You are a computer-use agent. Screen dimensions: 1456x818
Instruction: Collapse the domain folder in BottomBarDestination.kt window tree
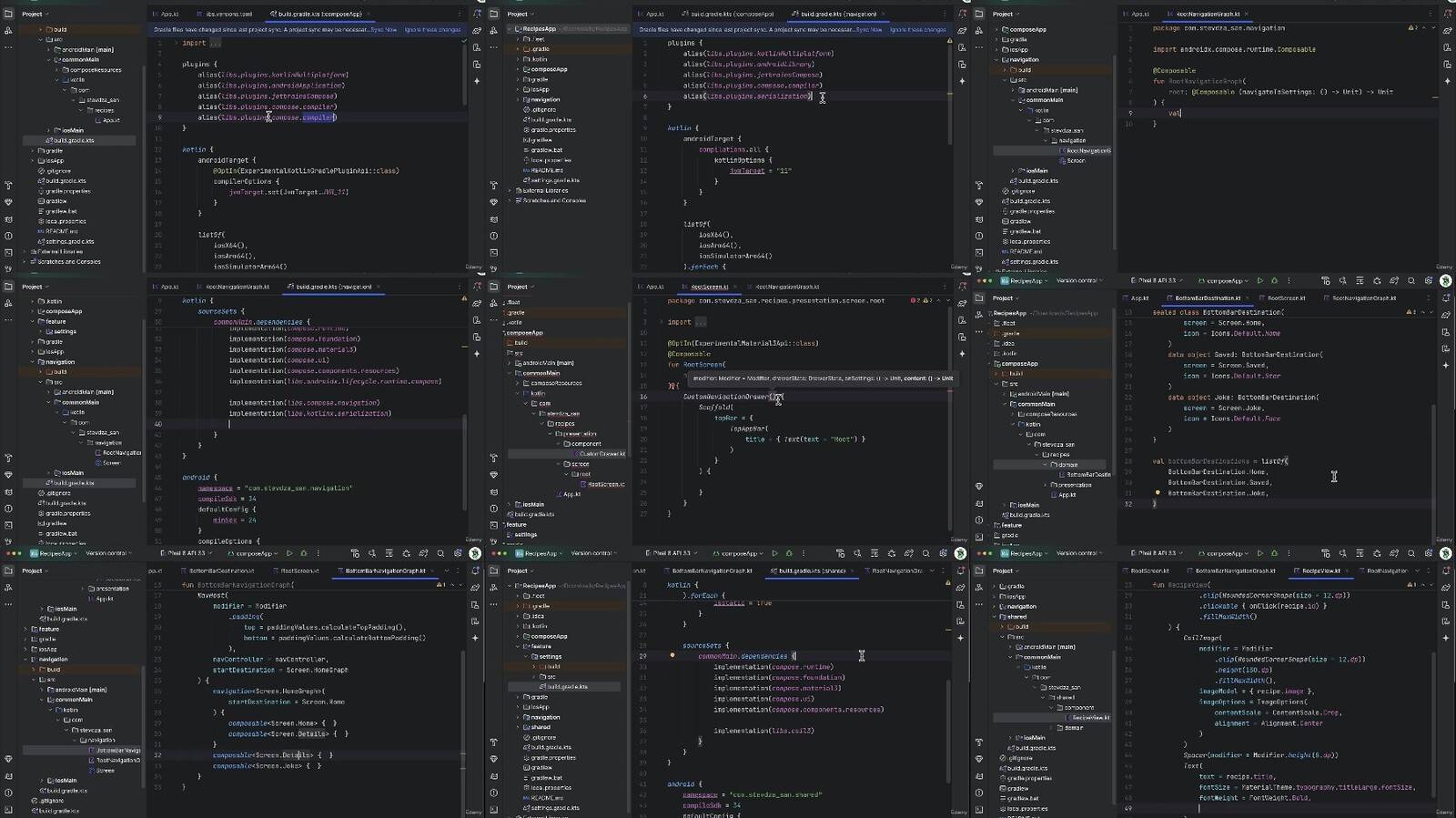coord(1045,465)
